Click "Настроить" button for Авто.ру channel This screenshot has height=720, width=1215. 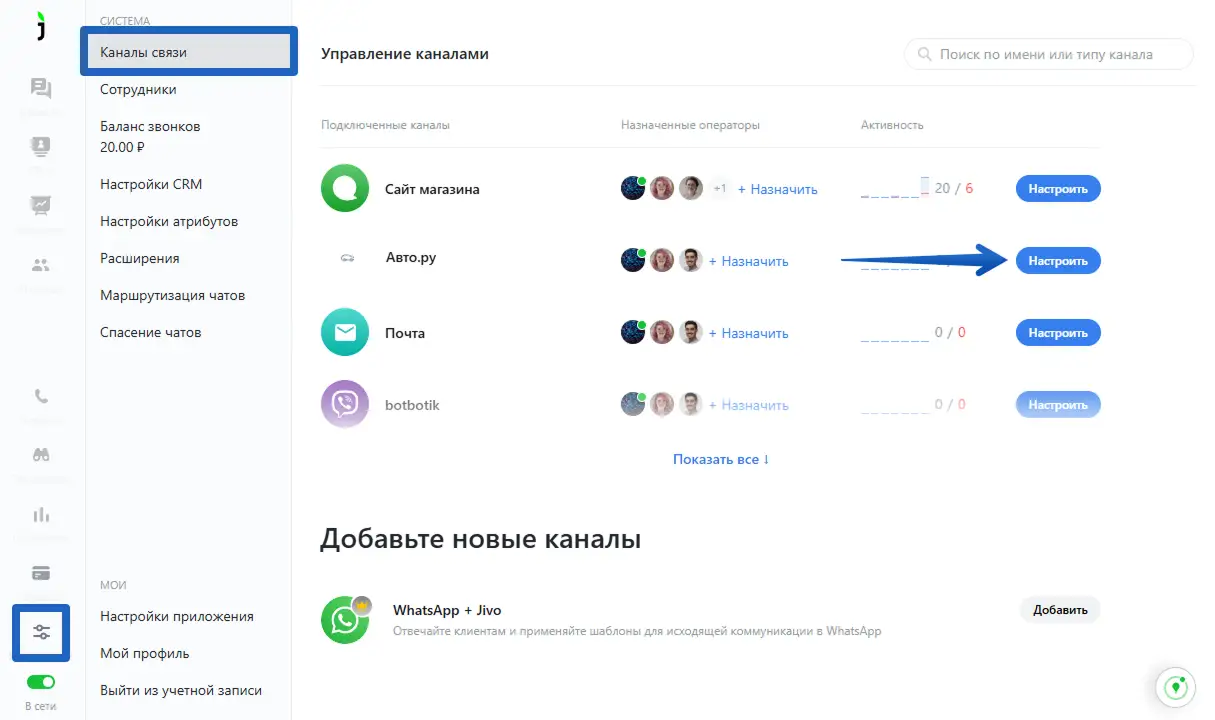(1058, 261)
